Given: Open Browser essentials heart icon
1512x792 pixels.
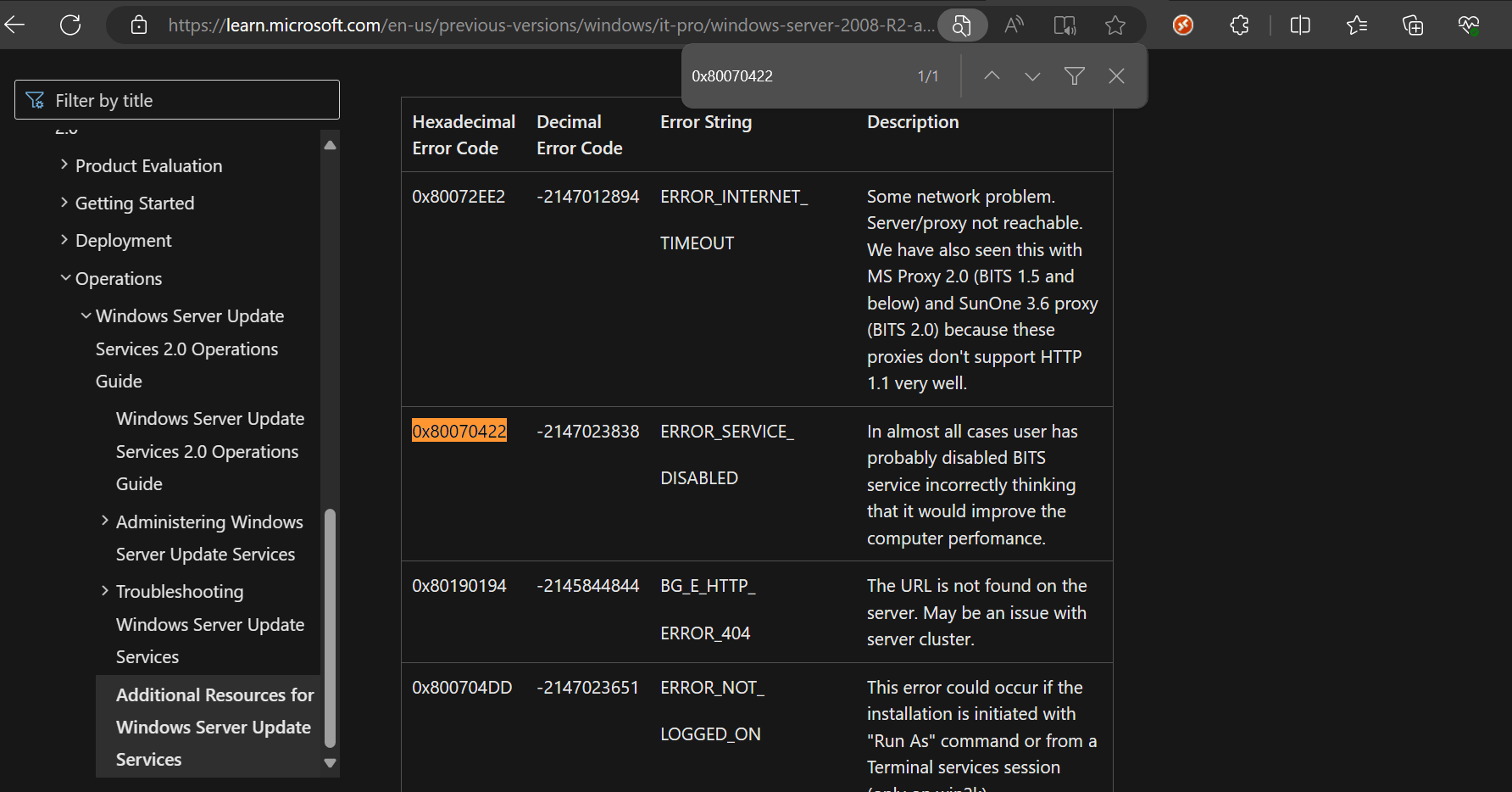Looking at the screenshot, I should (x=1469, y=25).
